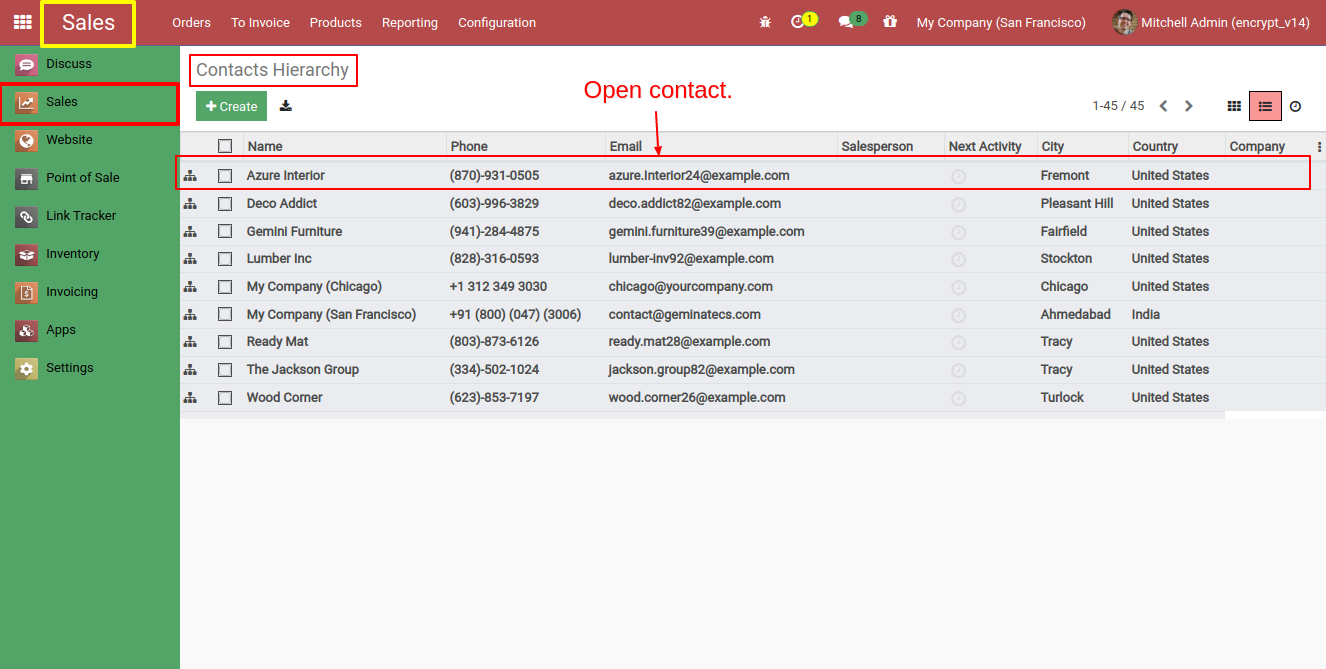Open the Reporting menu
Viewport: 1326px width, 669px height.
pos(409,22)
